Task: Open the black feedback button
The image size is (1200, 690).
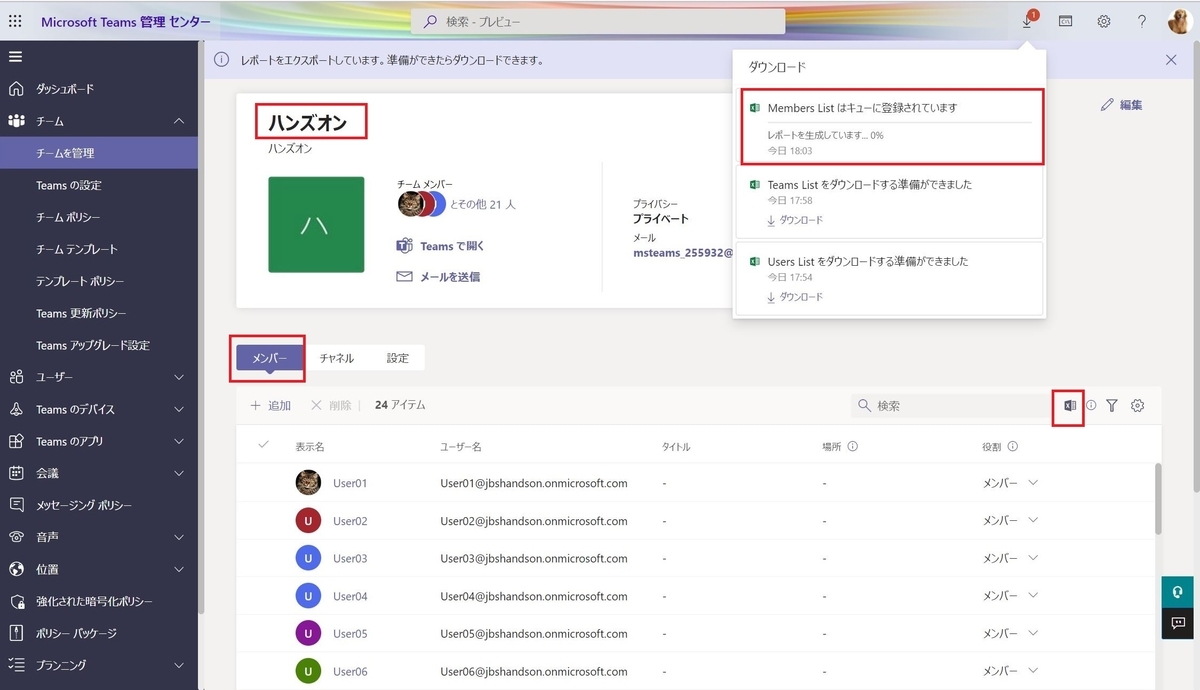Action: tap(1178, 623)
